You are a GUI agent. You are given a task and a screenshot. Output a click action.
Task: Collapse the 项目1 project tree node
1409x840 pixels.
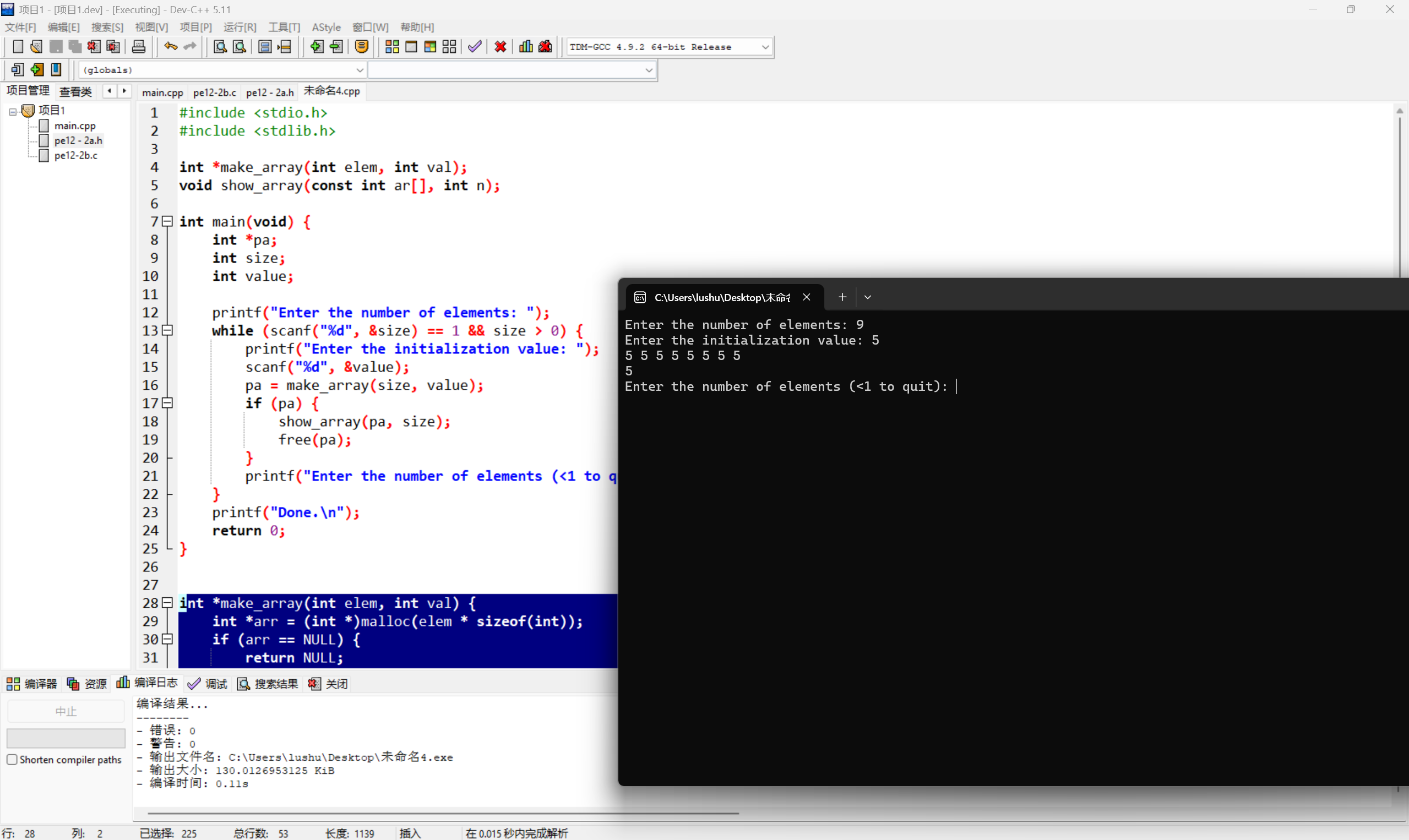[x=13, y=112]
